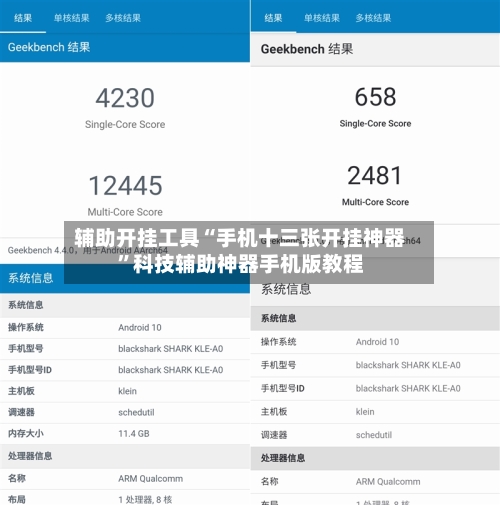The height and width of the screenshot is (505, 500).
Task: Open 单核结果 tab in left screen
Action: click(72, 18)
